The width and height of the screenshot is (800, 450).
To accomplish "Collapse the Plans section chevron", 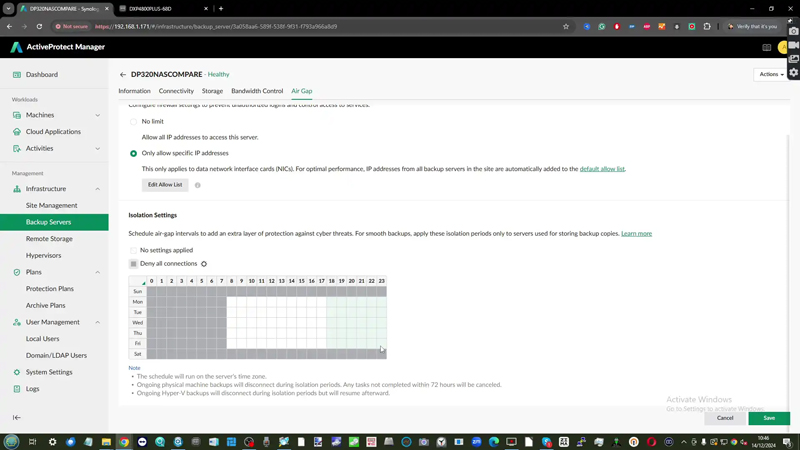I will [97, 272].
